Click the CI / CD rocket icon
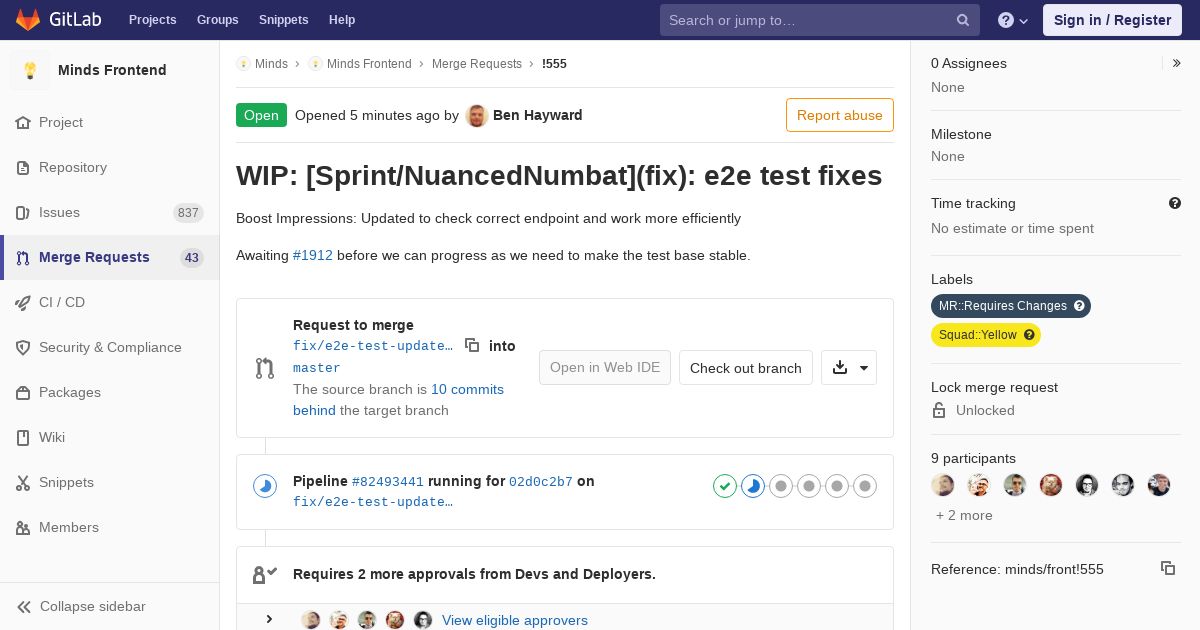Viewport: 1200px width, 630px height. click(x=23, y=302)
